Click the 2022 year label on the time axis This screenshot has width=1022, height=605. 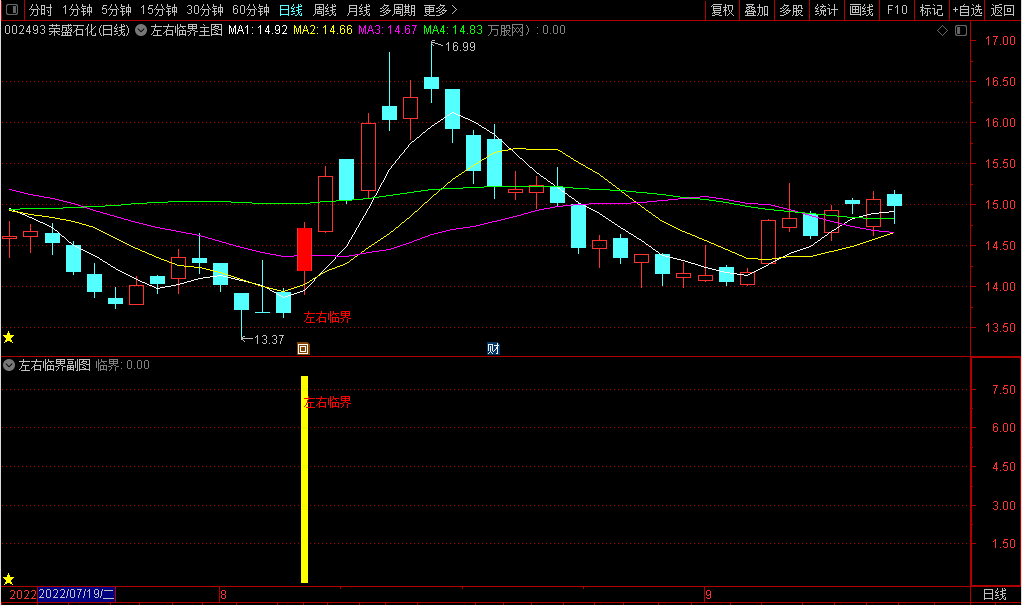tap(23, 595)
